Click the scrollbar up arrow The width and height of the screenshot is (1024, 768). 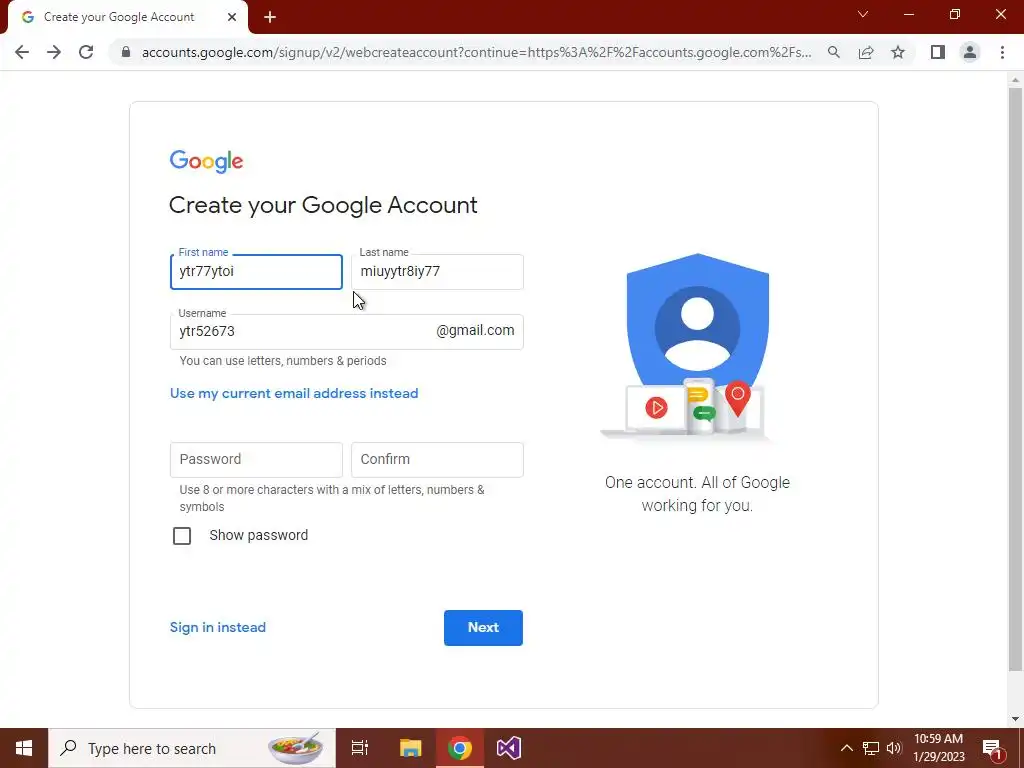(x=1015, y=80)
